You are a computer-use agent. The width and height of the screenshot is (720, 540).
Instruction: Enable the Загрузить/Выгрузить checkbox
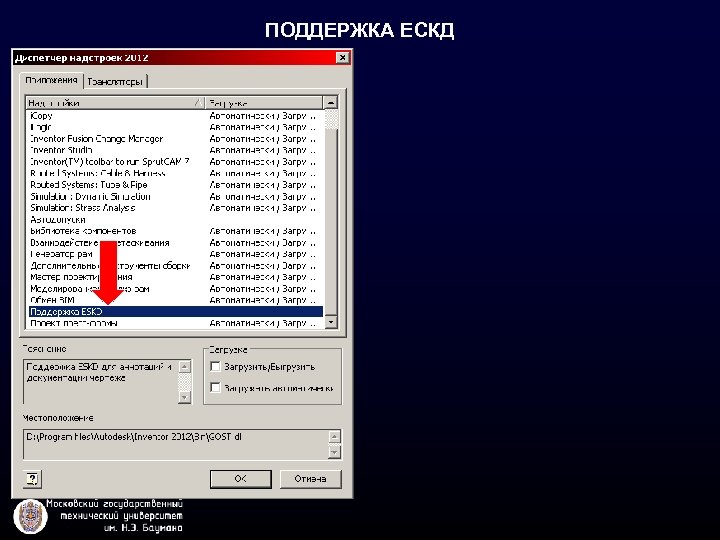[215, 366]
